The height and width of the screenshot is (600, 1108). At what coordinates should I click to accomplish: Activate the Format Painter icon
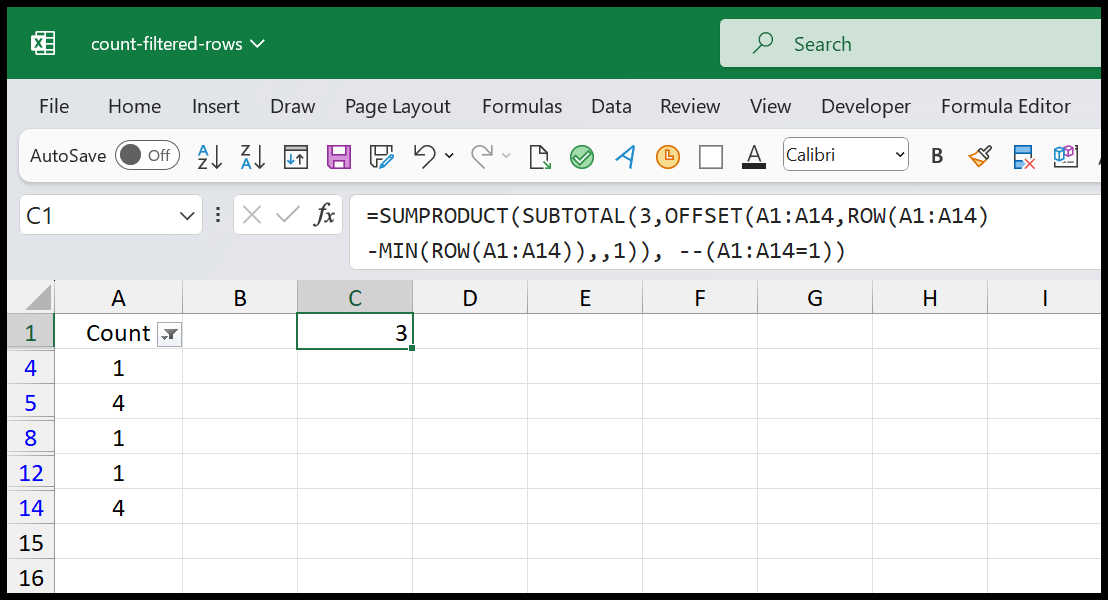pyautogui.click(x=981, y=156)
